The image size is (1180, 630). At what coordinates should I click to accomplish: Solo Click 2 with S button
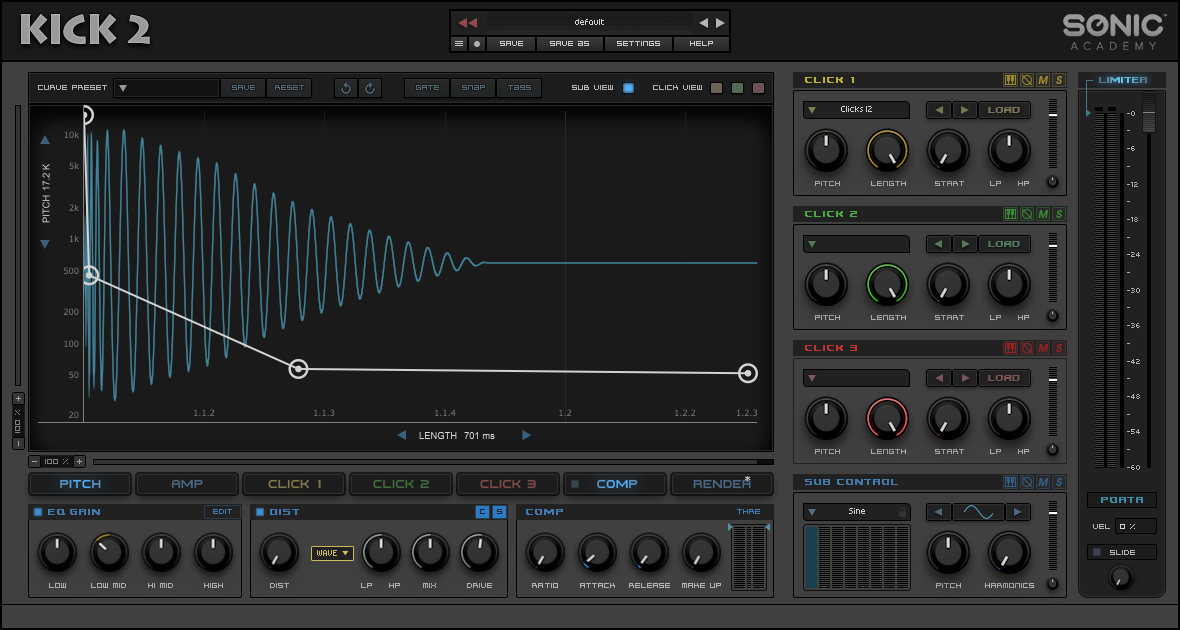pos(1059,215)
